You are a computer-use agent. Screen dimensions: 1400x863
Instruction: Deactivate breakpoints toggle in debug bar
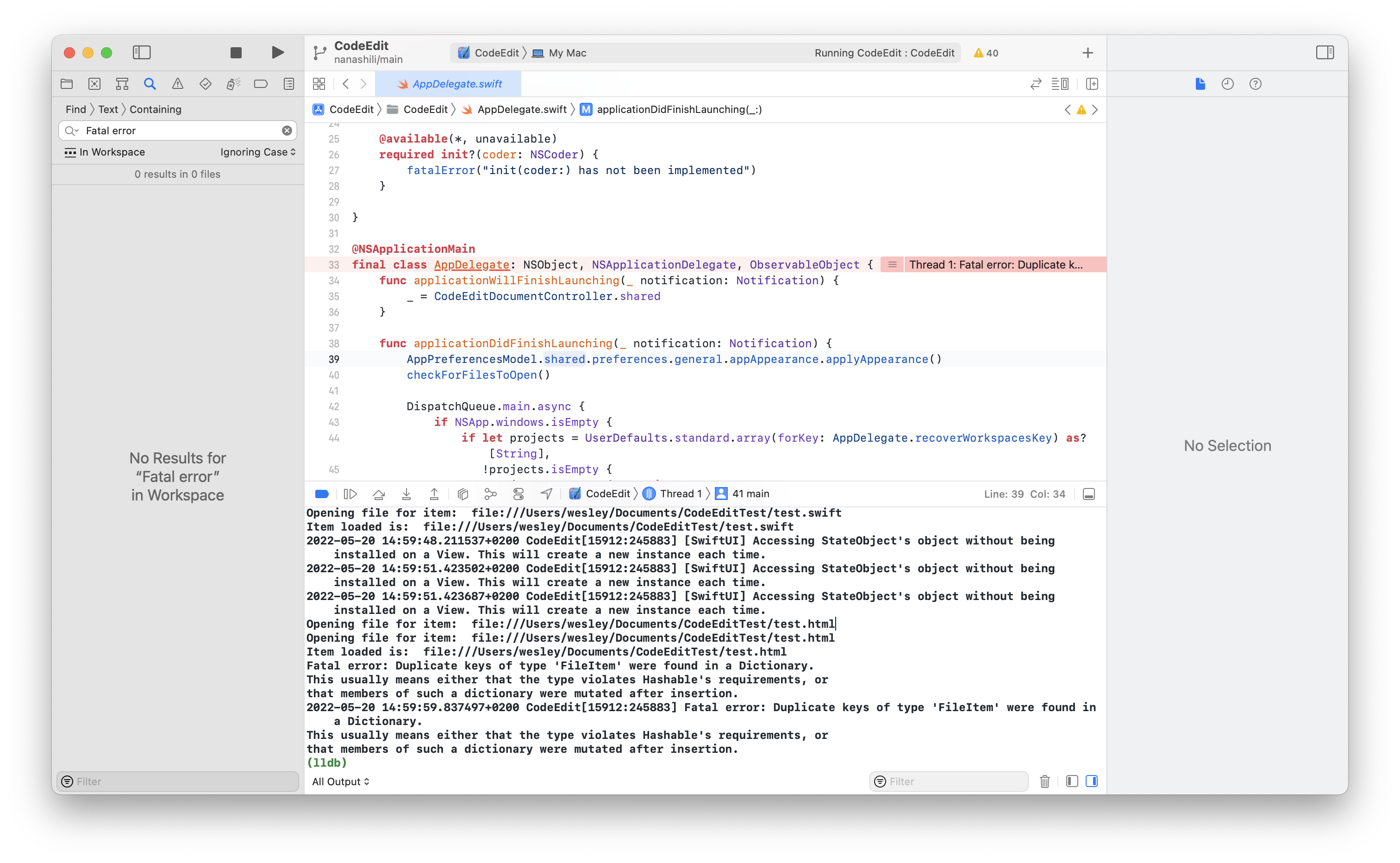pyautogui.click(x=322, y=494)
